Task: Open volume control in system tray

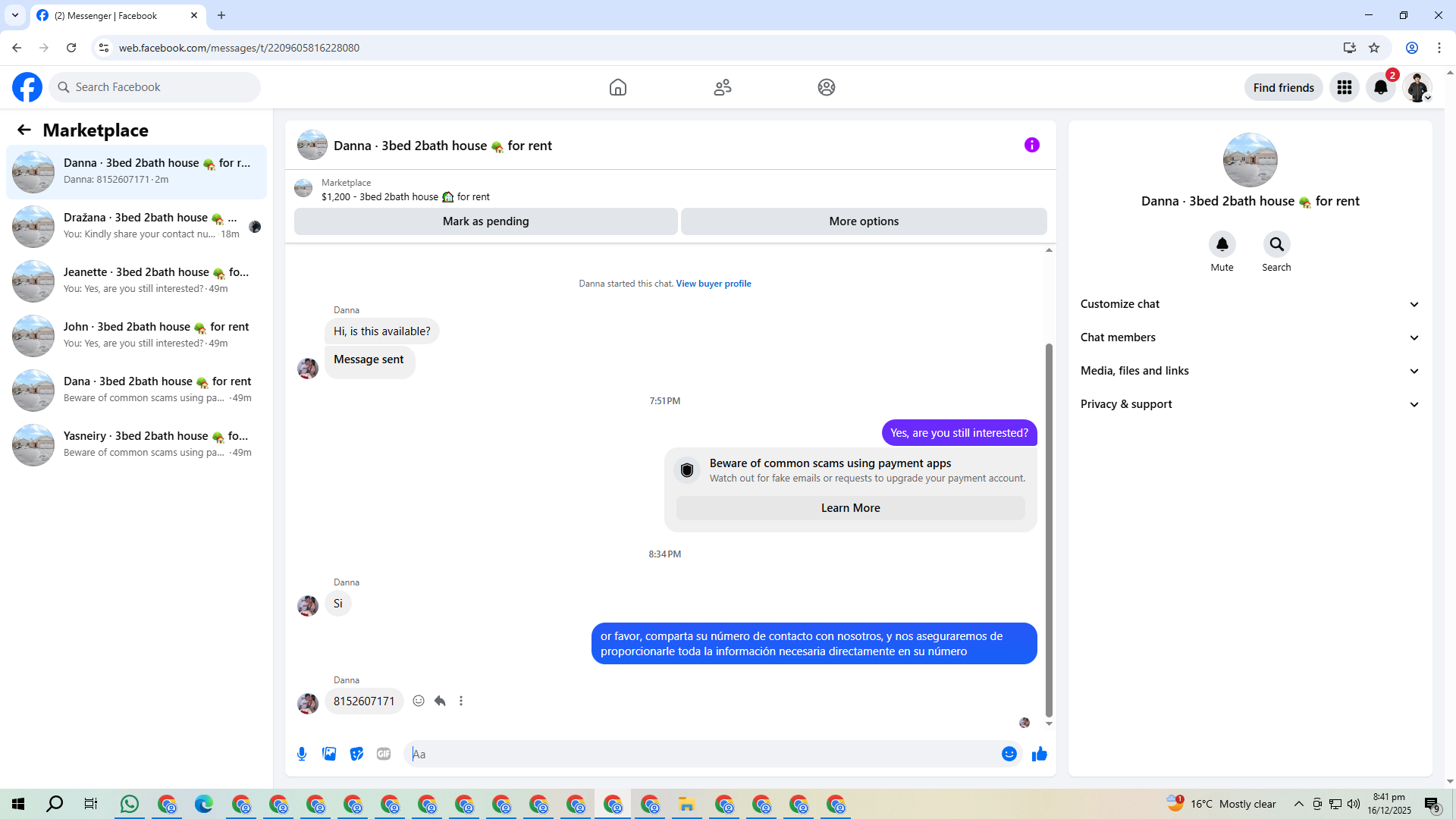Action: [1354, 804]
